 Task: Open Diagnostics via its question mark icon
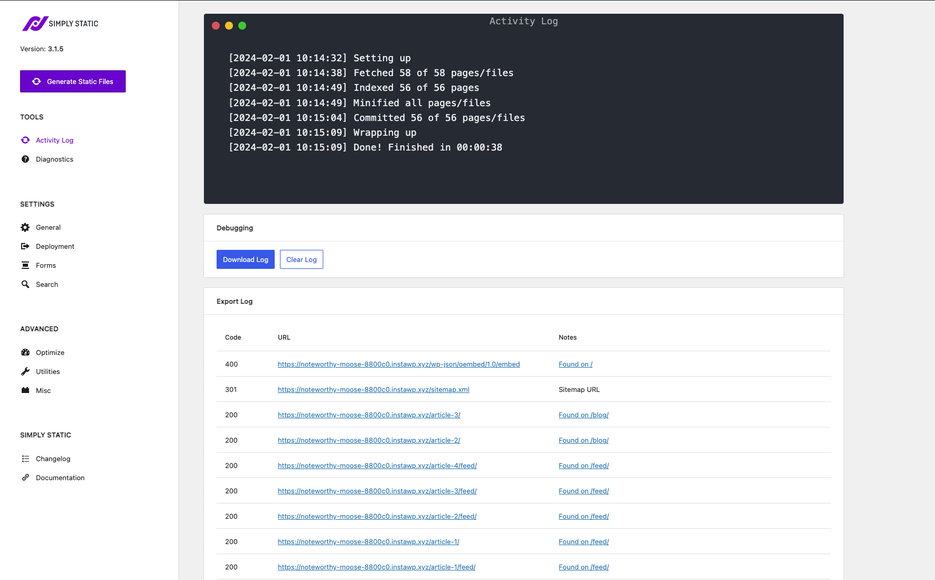pyautogui.click(x=23, y=159)
